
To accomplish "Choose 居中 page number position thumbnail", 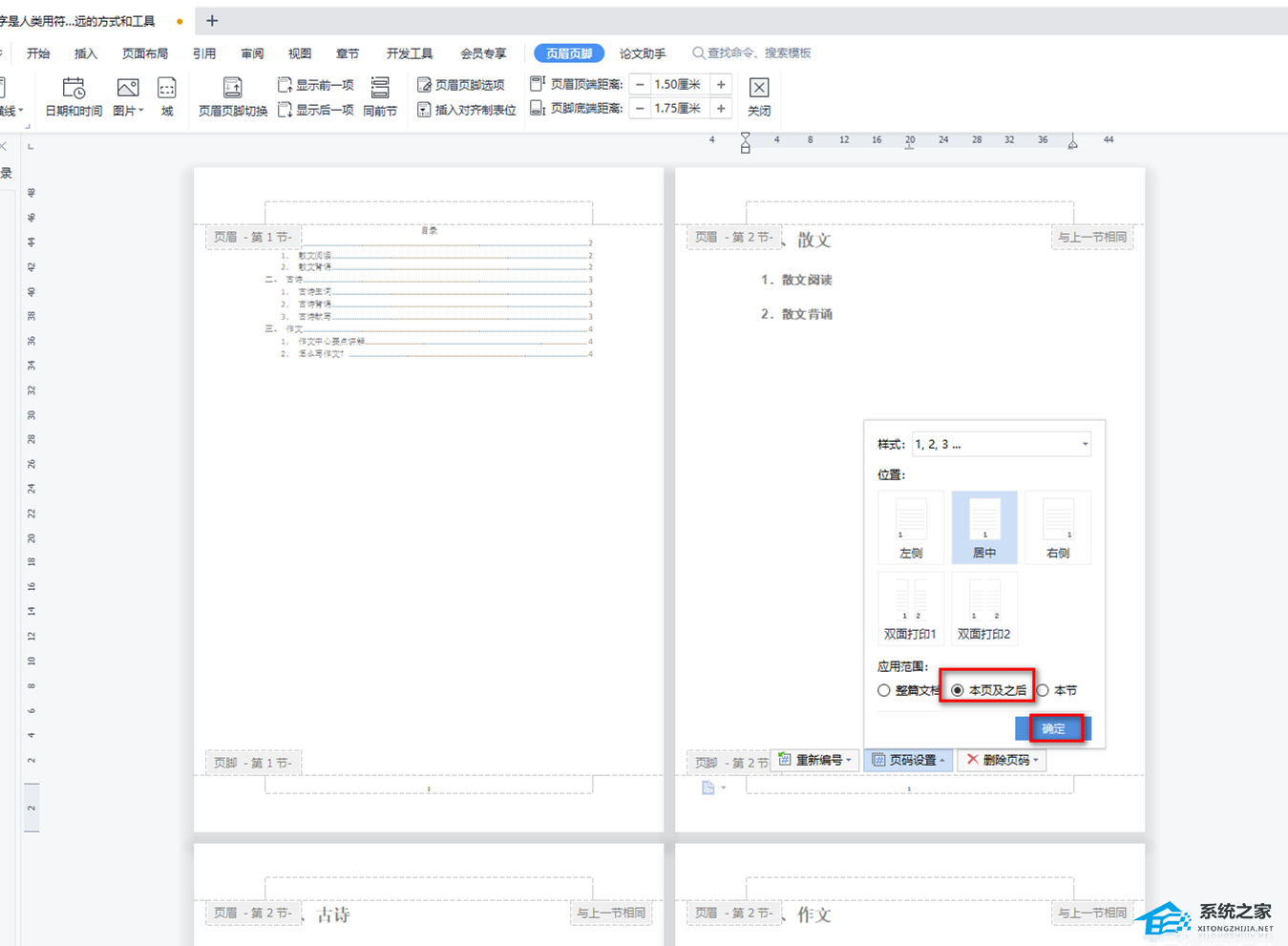I will pyautogui.click(x=984, y=527).
